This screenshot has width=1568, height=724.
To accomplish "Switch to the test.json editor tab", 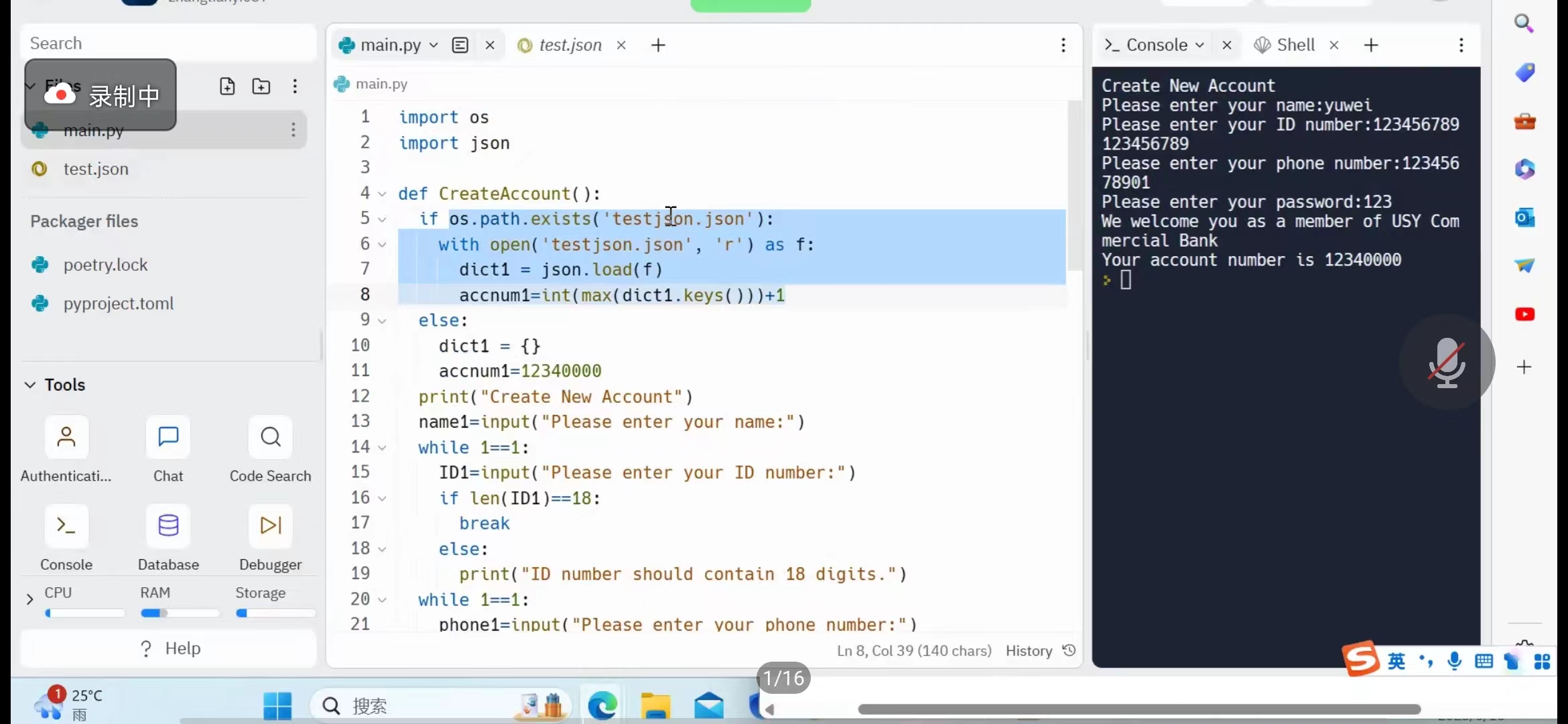I will (570, 45).
